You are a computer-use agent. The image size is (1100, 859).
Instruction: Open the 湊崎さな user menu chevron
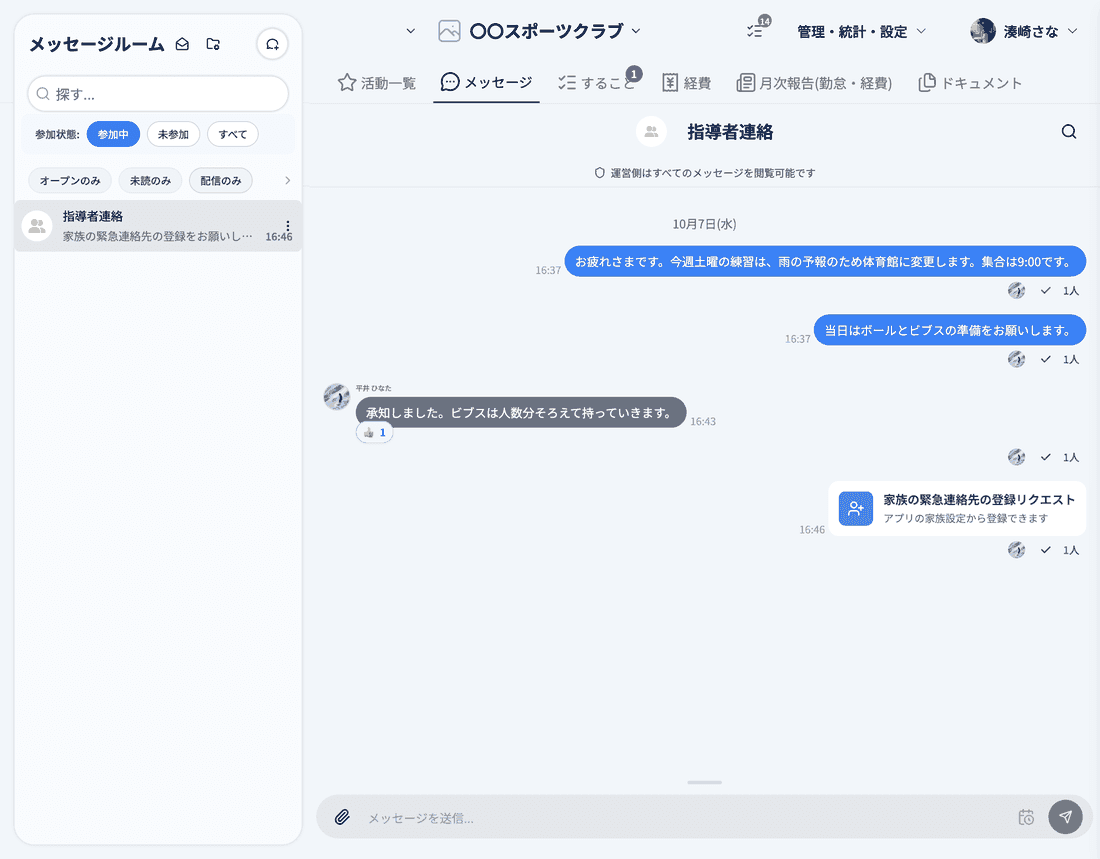(1072, 31)
